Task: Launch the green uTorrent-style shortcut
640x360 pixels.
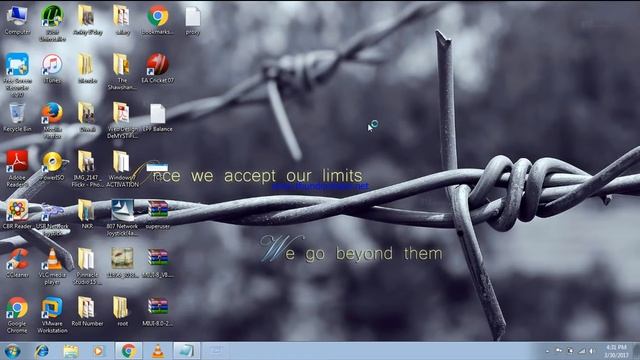Action: [52, 23]
